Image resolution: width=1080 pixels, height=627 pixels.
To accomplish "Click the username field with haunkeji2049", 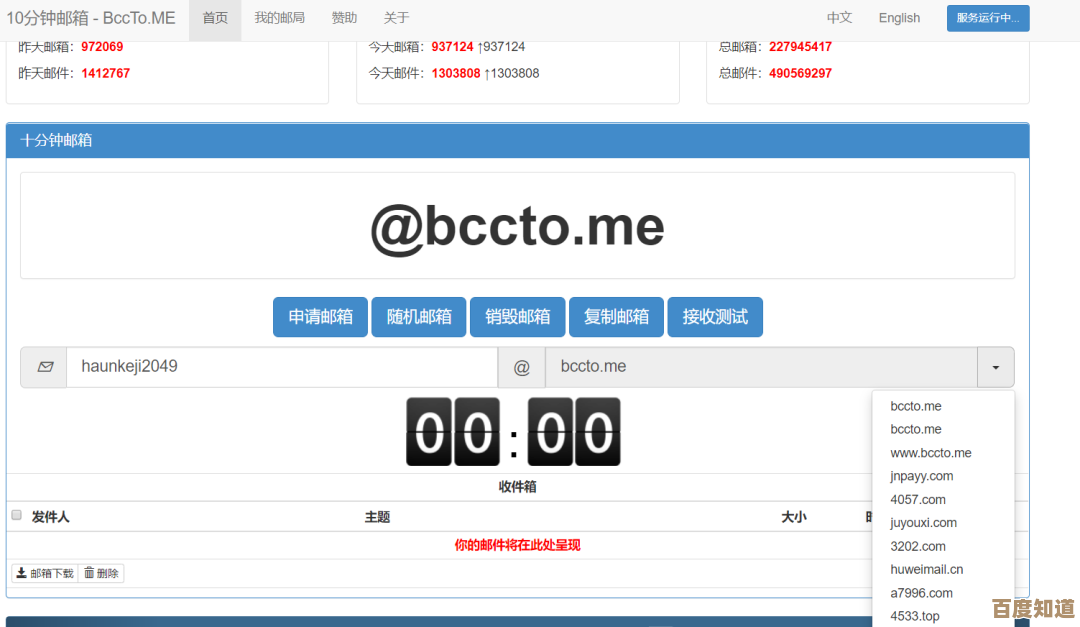I will point(281,367).
